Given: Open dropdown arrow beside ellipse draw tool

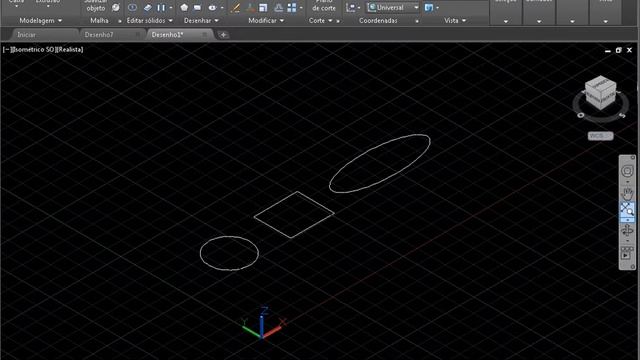Looking at the screenshot, I should (222, 8).
